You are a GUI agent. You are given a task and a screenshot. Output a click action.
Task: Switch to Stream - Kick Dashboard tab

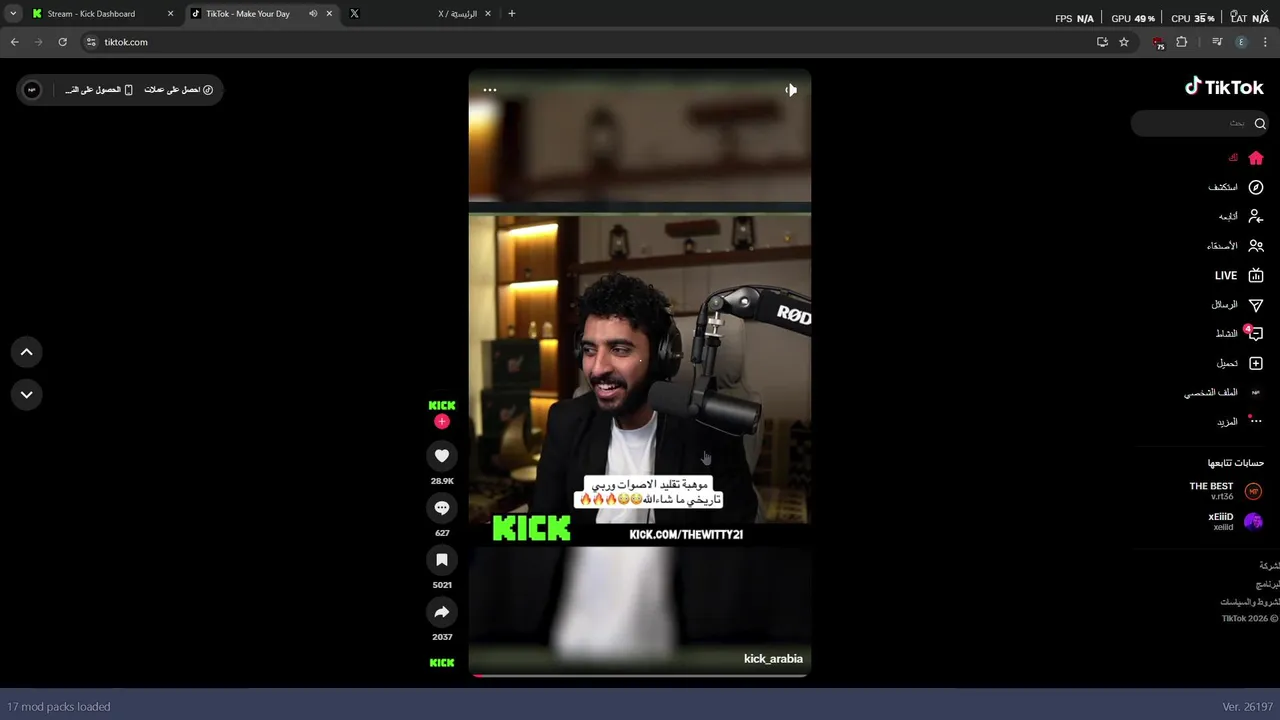(103, 14)
